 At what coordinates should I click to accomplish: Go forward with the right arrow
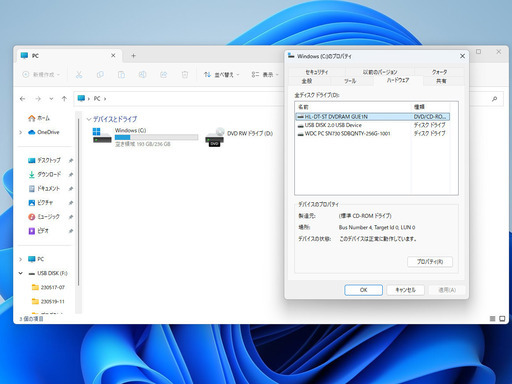[38, 99]
